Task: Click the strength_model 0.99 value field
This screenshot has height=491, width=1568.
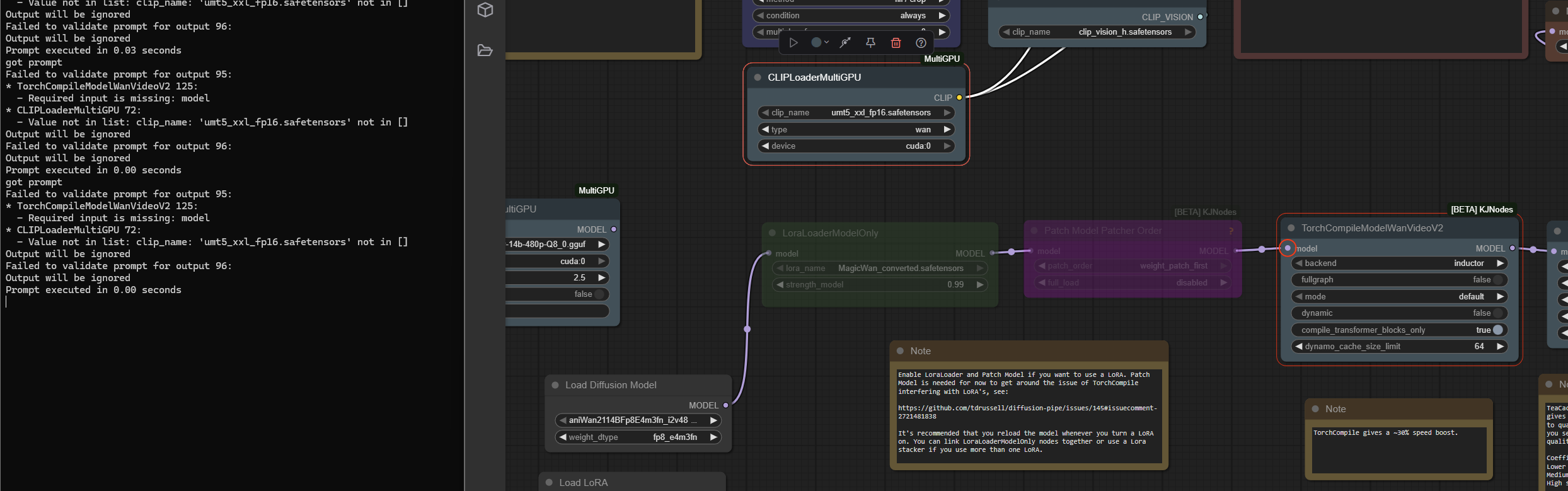Action: (880, 285)
